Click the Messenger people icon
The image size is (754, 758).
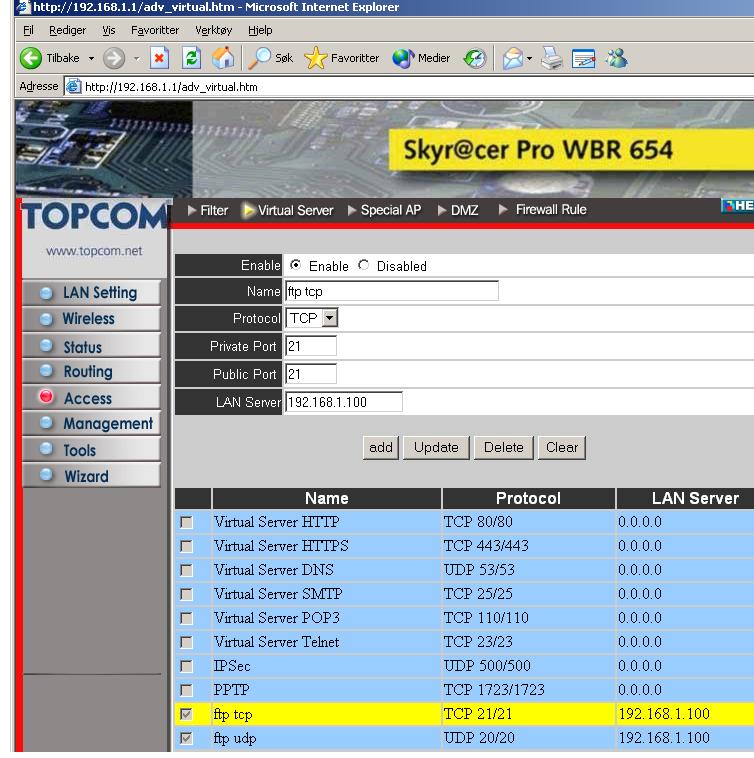click(617, 58)
